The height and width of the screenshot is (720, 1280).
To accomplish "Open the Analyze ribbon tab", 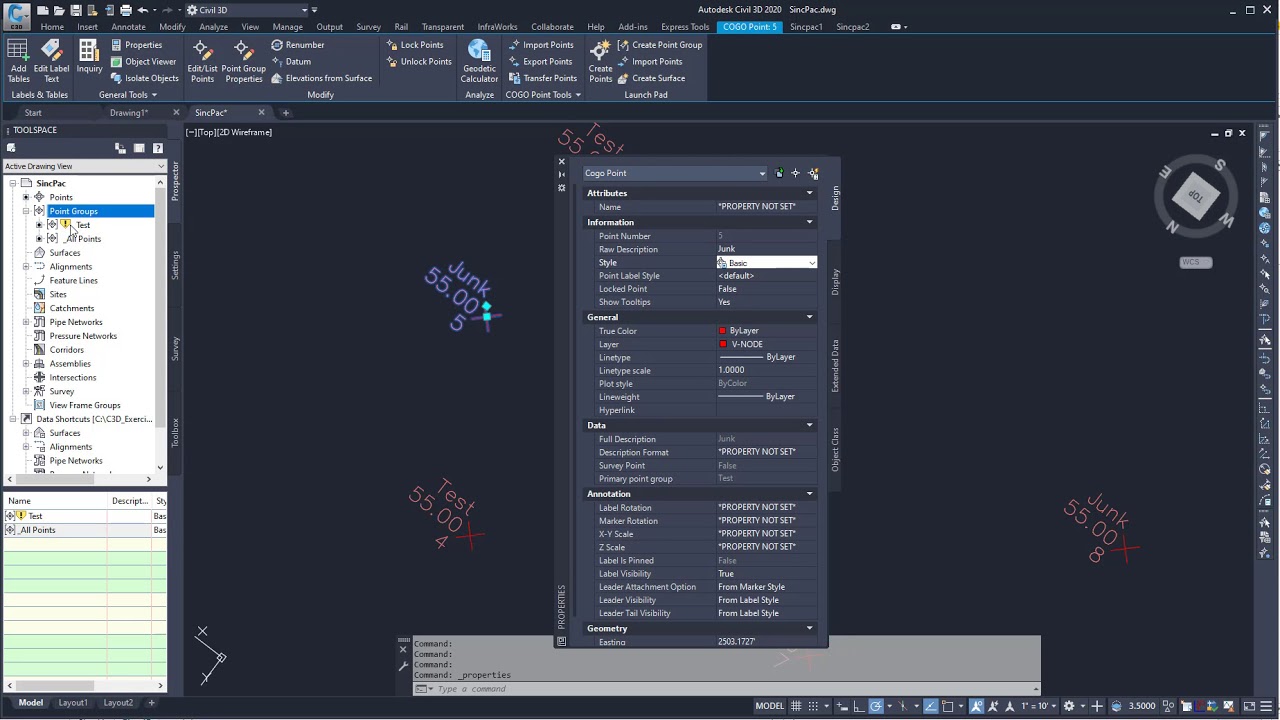I will click(213, 27).
